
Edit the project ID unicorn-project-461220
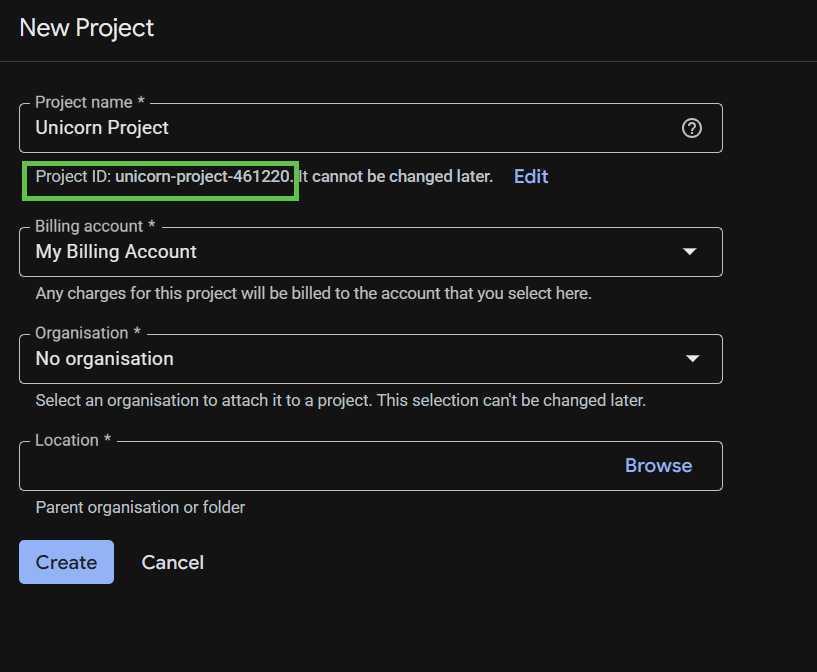(530, 176)
